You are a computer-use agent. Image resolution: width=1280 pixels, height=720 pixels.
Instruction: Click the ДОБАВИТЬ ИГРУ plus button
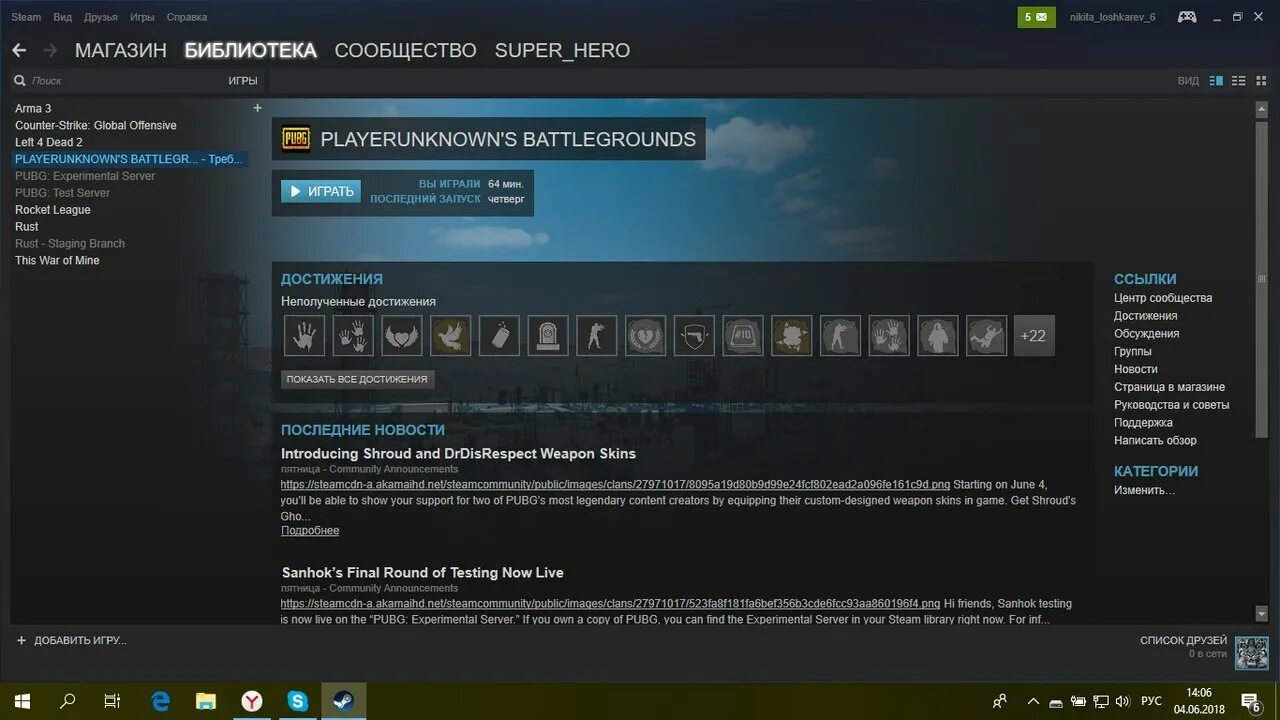click(70, 640)
